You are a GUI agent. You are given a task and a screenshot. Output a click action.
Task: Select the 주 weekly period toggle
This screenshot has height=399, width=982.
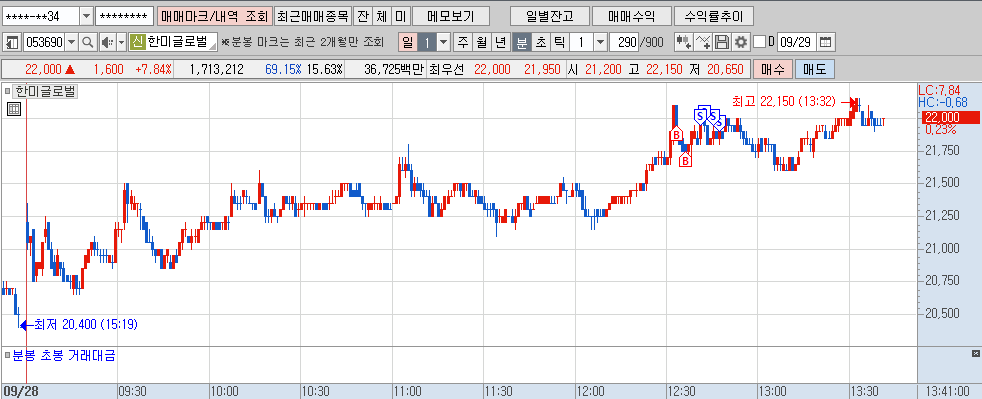pyautogui.click(x=462, y=43)
